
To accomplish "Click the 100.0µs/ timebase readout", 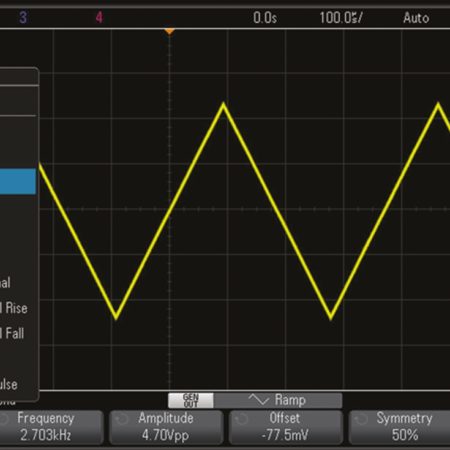I will 341,18.
